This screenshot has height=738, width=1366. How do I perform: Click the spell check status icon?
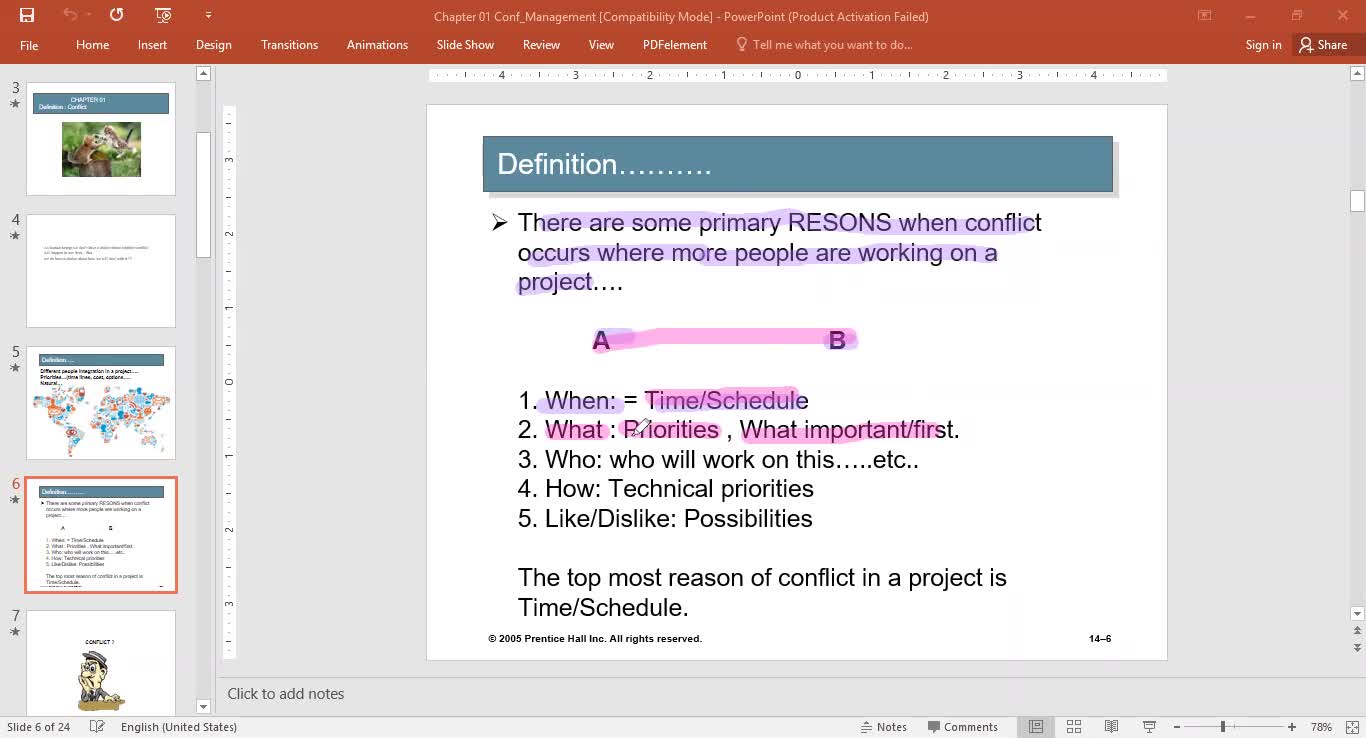pyautogui.click(x=97, y=727)
